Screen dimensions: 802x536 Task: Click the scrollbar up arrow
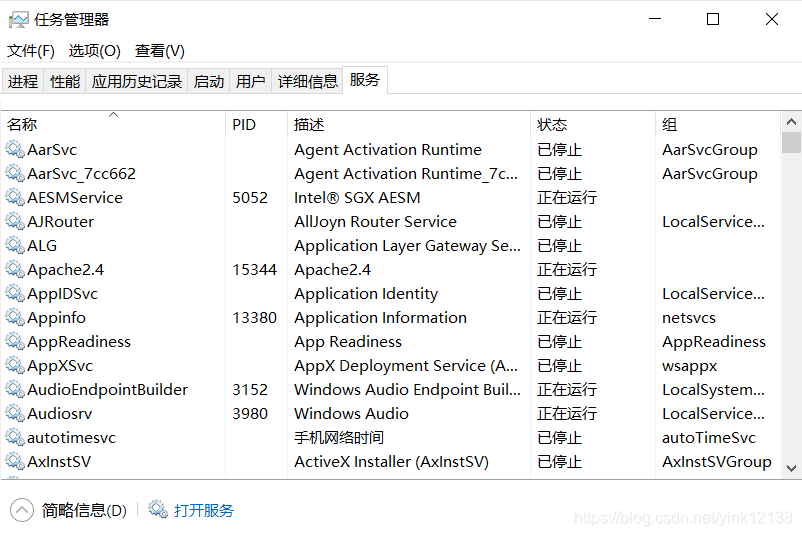(791, 122)
